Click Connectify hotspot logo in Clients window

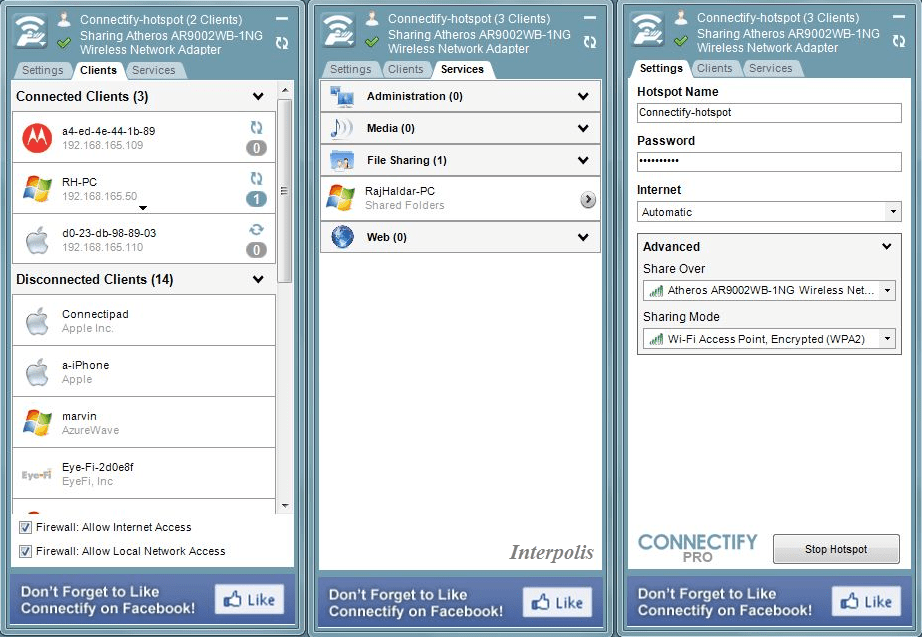[x=31, y=31]
